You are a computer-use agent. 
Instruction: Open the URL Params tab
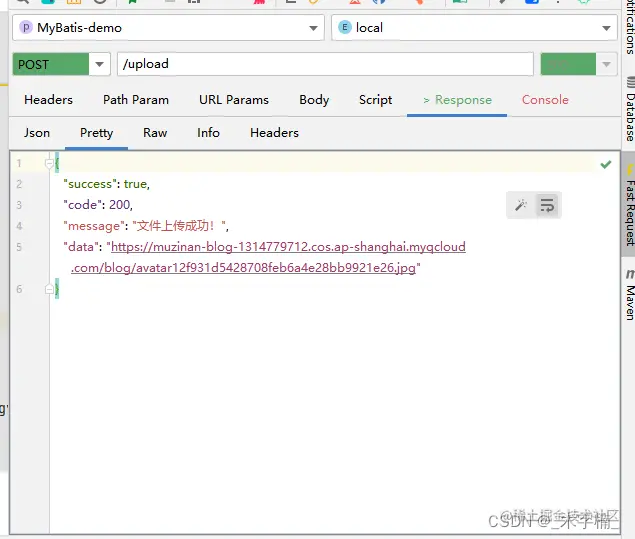(234, 100)
